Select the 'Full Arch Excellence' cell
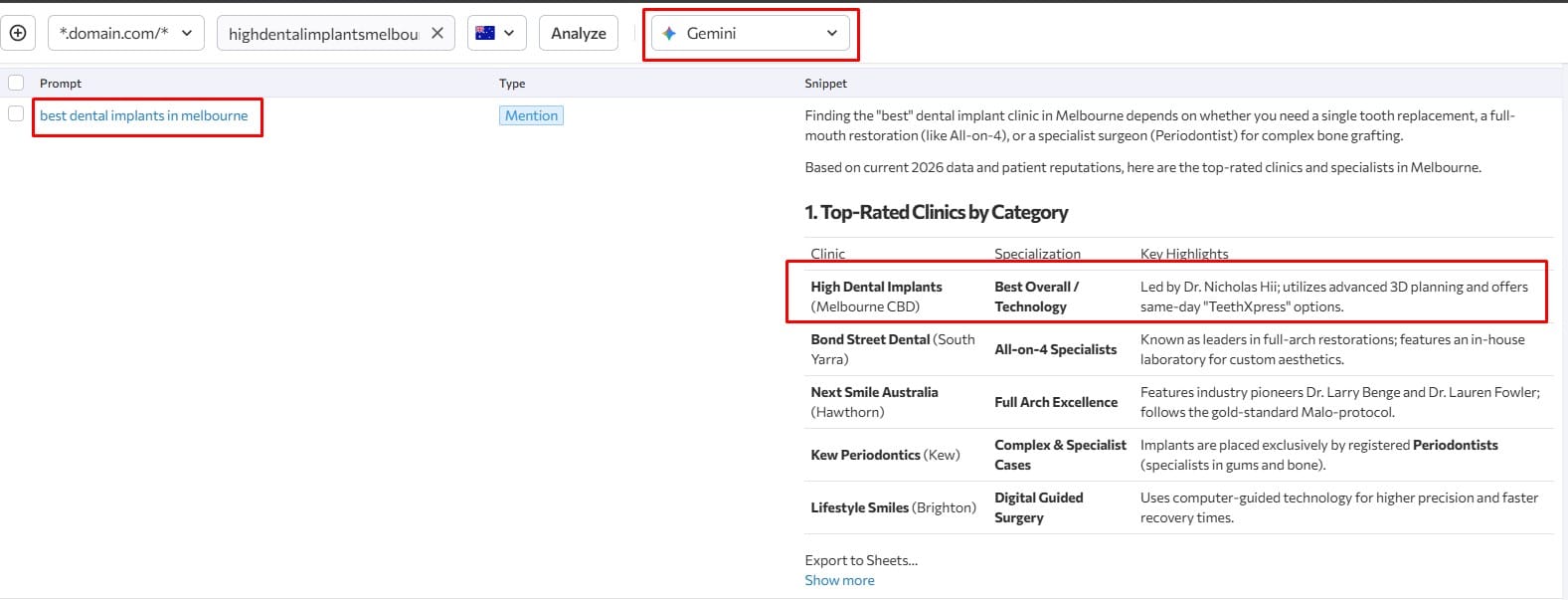Image resolution: width=1568 pixels, height=600 pixels. tap(1056, 402)
